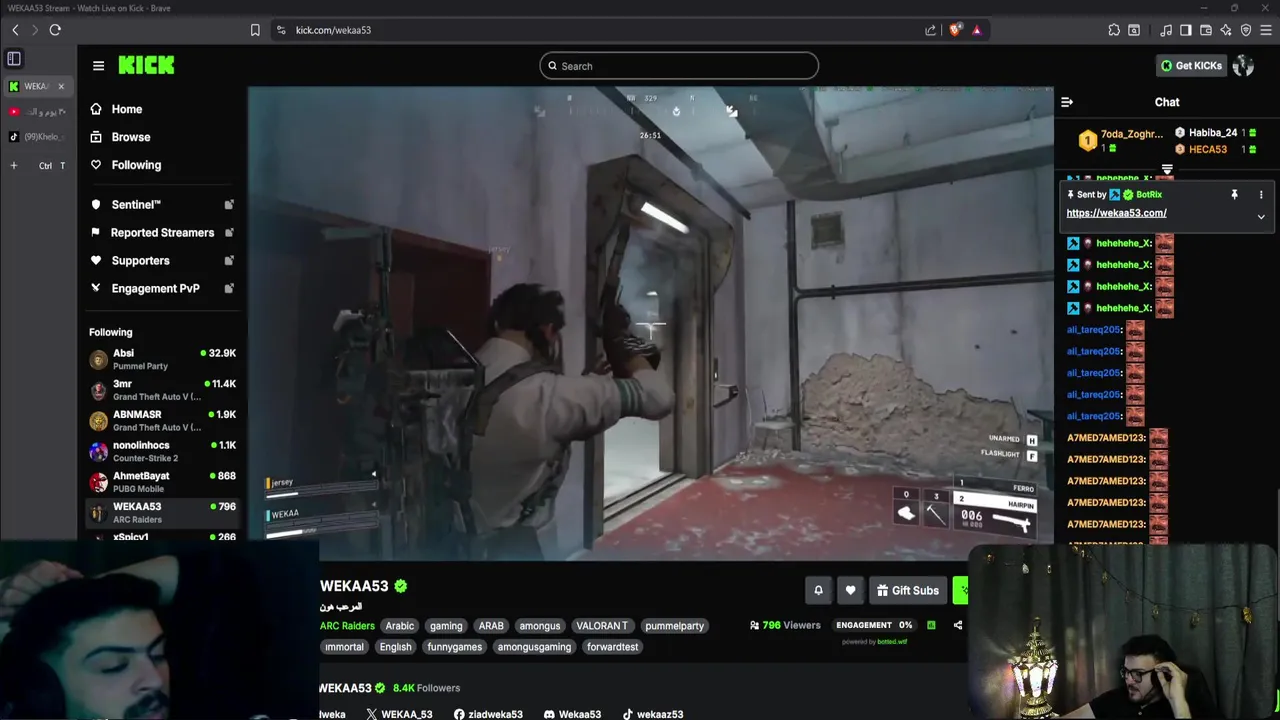Open the Brave Shields lion icon
This screenshot has width=1280, height=720.
955,30
